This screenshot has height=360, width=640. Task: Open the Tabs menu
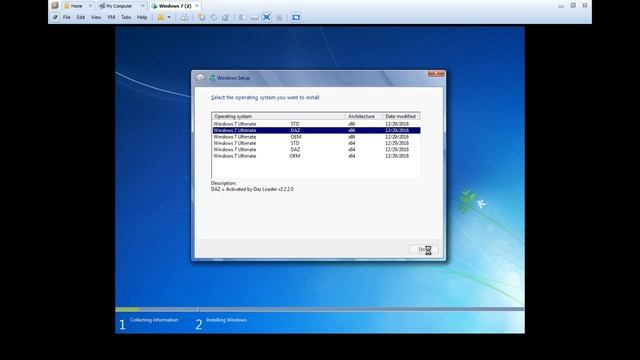pyautogui.click(x=126, y=17)
